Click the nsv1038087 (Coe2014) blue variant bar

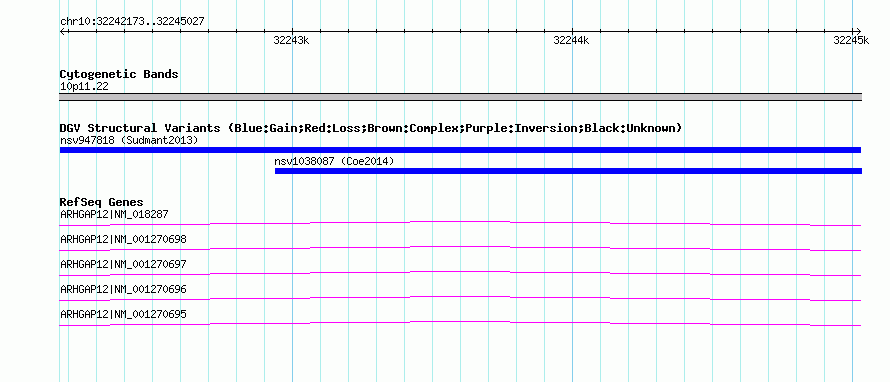coord(568,171)
